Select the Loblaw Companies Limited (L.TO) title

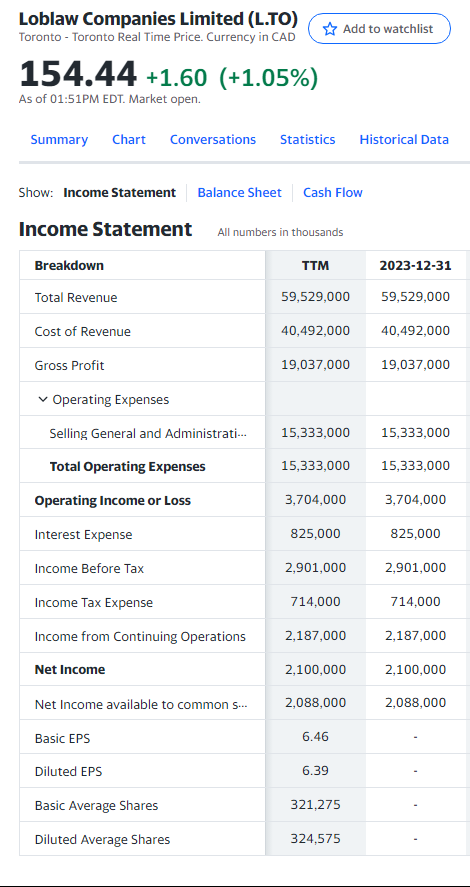pyautogui.click(x=158, y=19)
